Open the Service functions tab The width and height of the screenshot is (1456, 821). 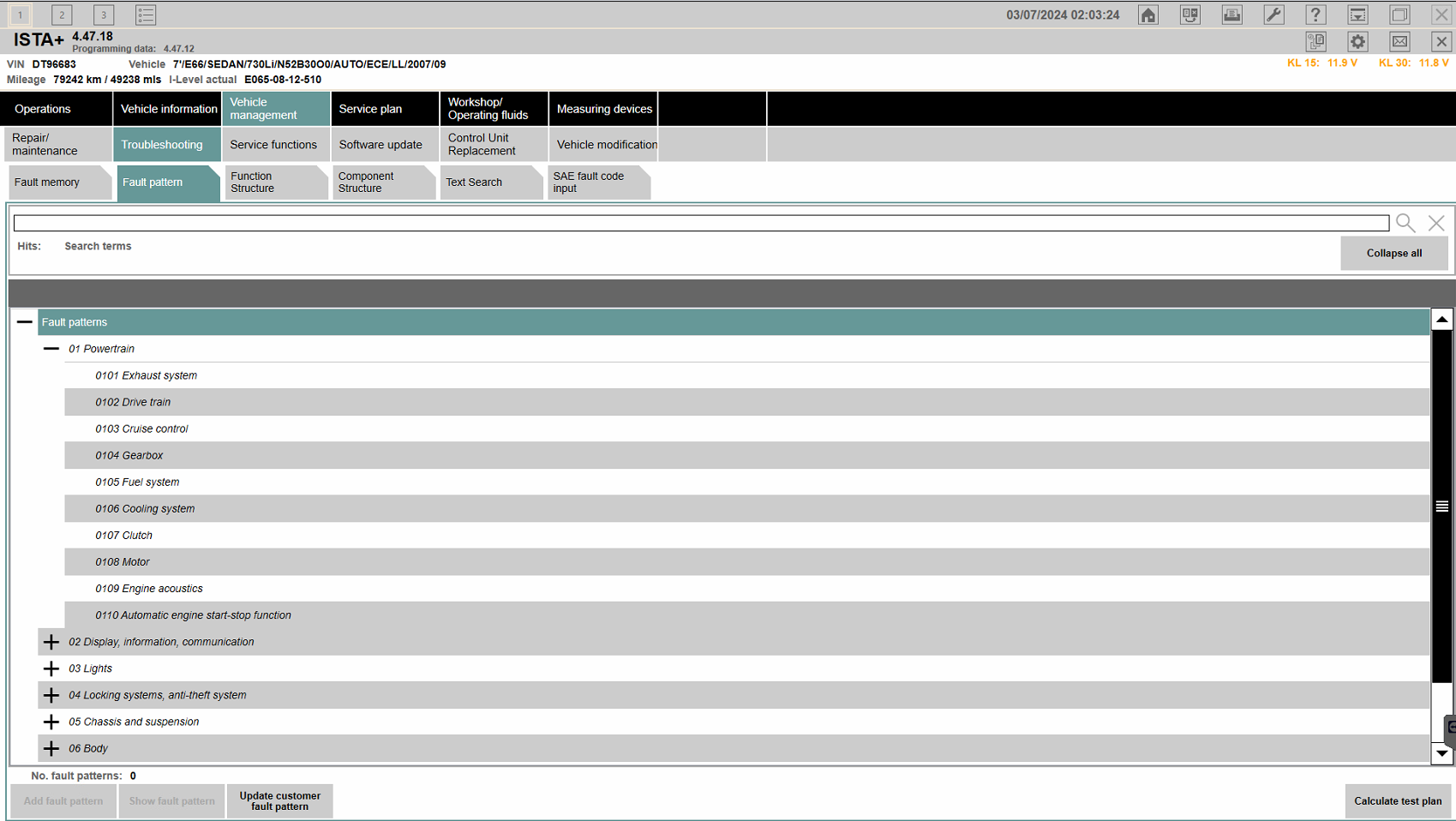[274, 145]
